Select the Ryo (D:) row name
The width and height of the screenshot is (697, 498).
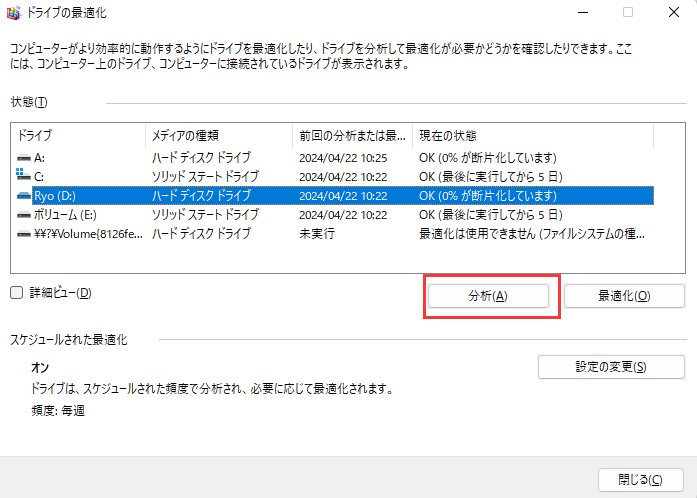(x=55, y=196)
